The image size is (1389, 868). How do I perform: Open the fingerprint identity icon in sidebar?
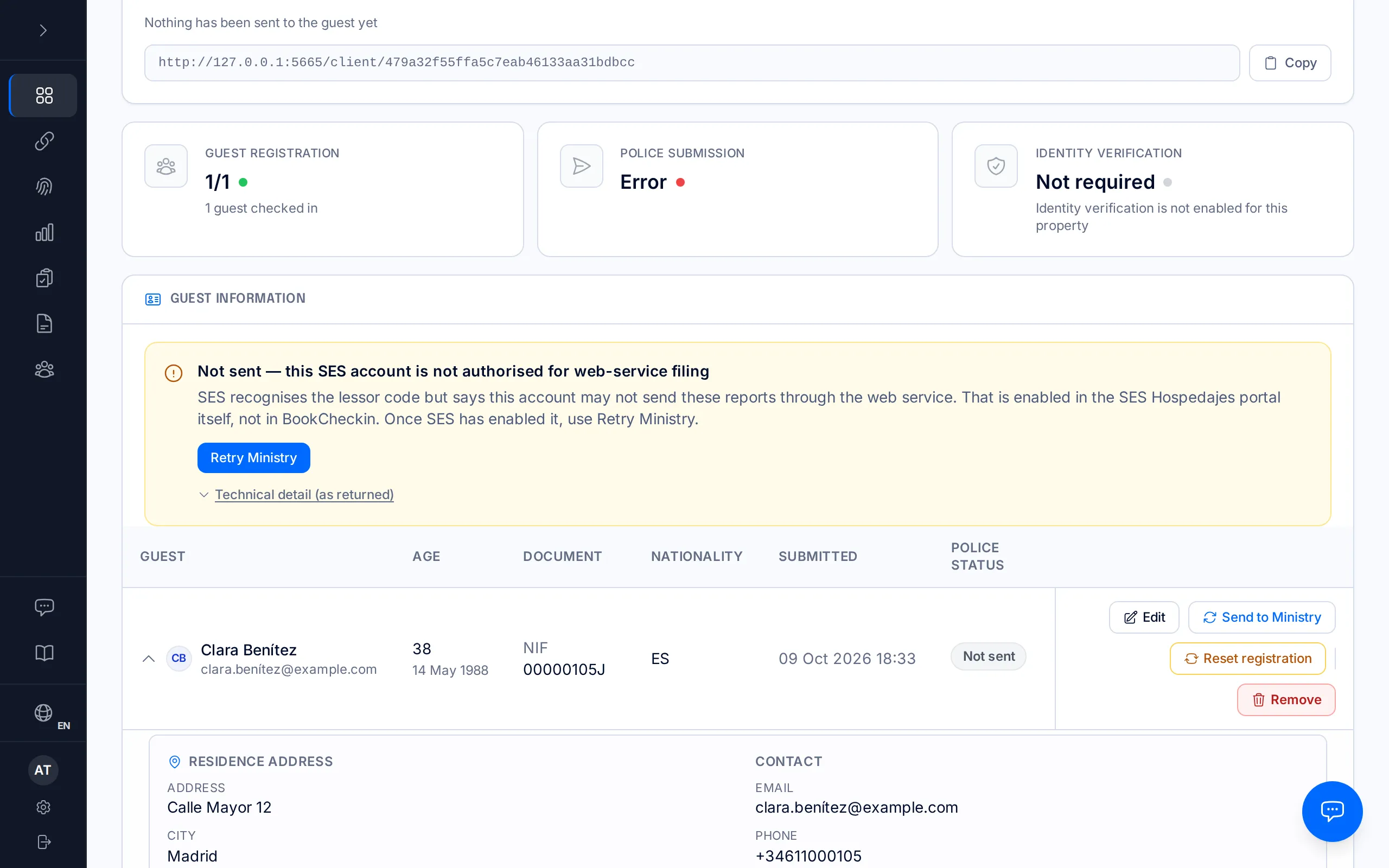[x=43, y=187]
